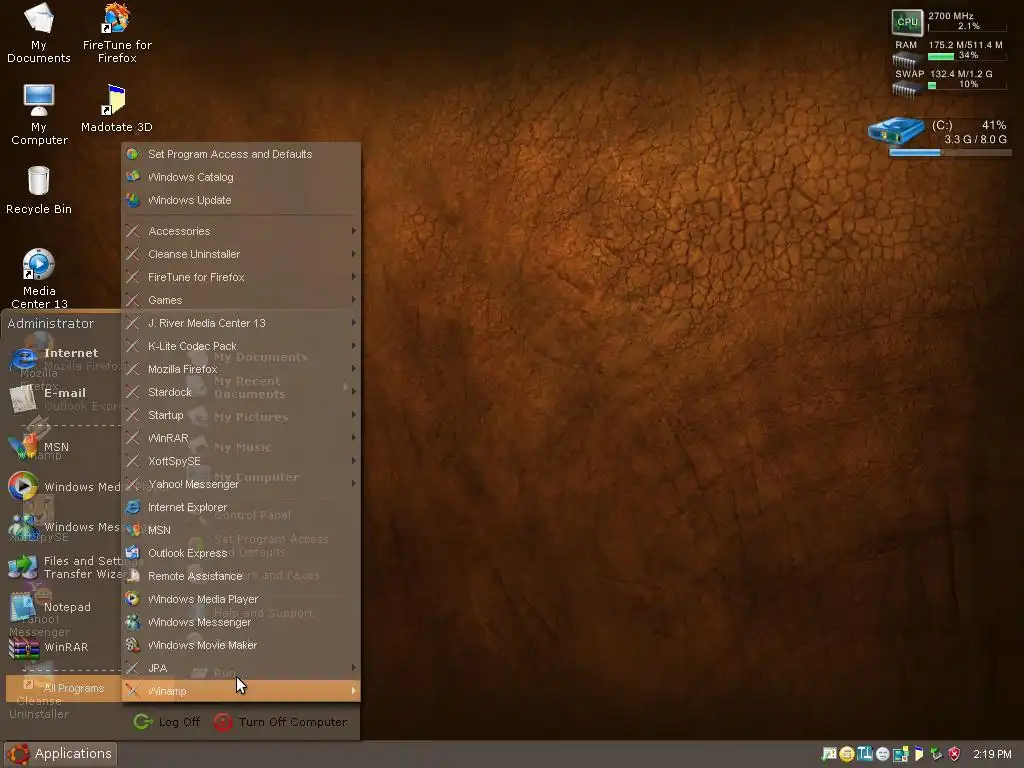Click the Files and Settings Transfer Wizard icon

[22, 567]
